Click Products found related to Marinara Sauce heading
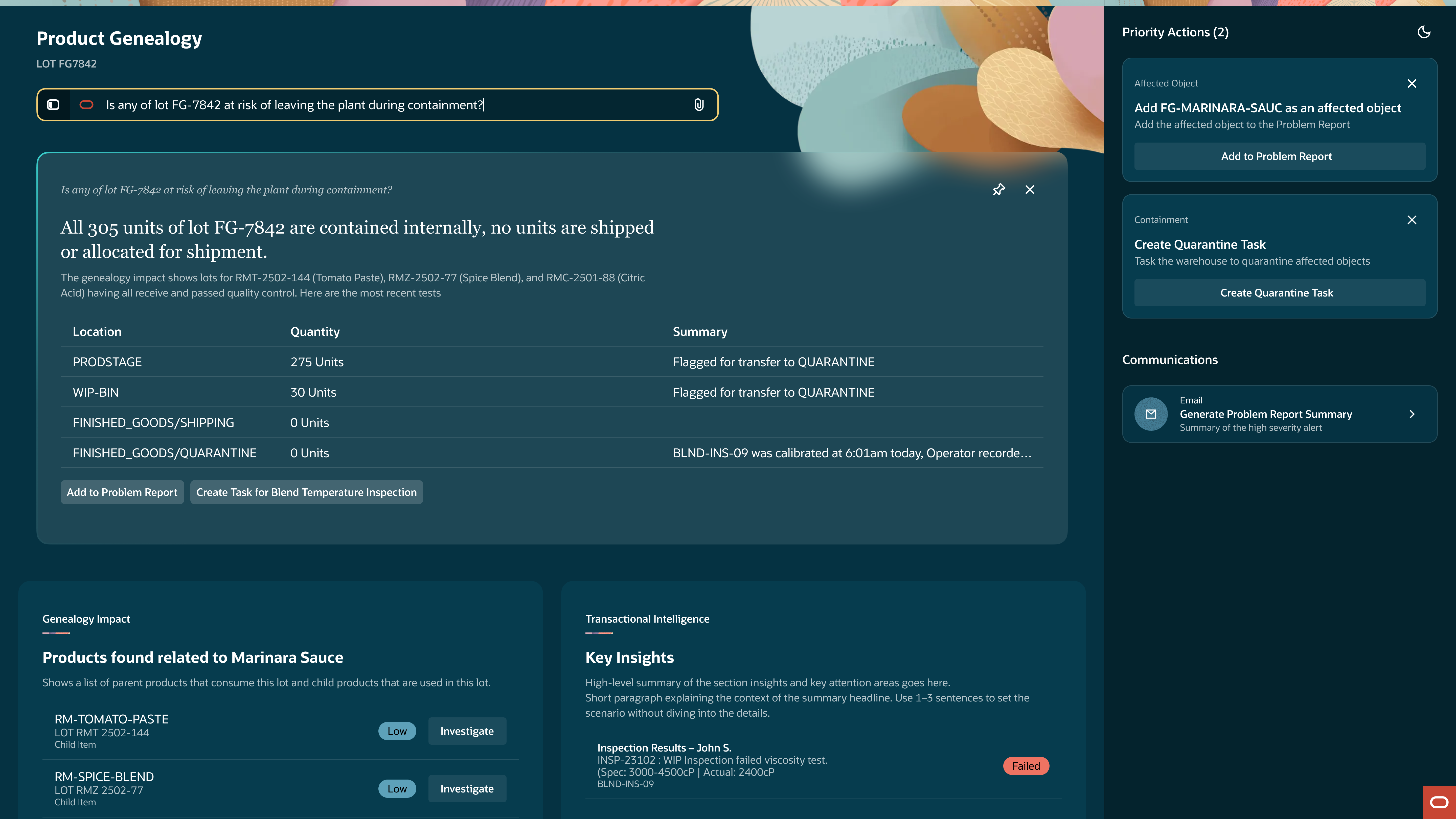The image size is (1456, 819). pyautogui.click(x=193, y=657)
